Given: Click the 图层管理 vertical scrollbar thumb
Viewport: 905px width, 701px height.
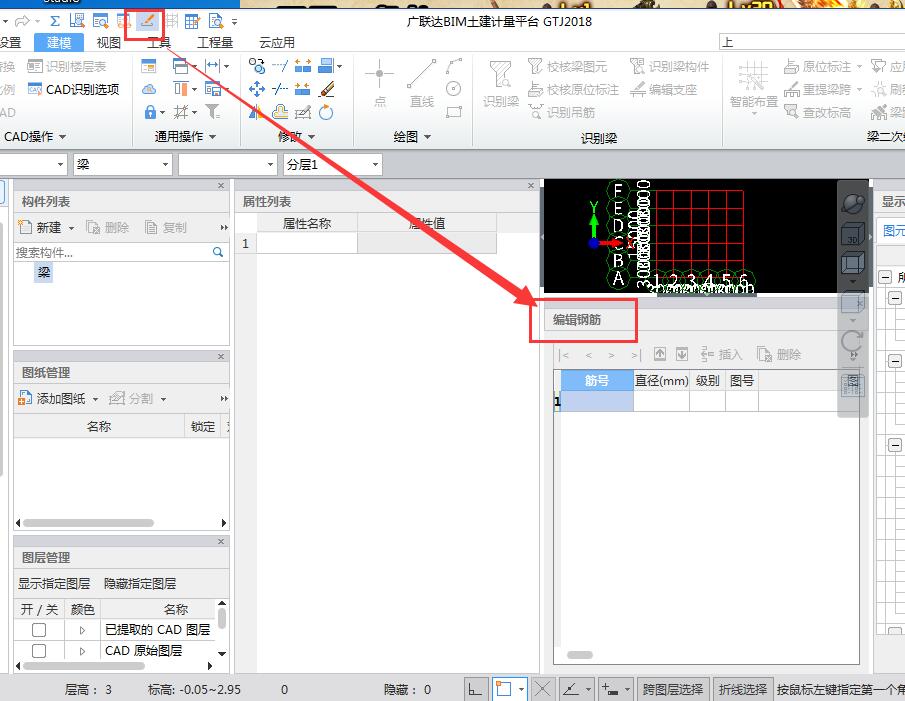Looking at the screenshot, I should 222,618.
